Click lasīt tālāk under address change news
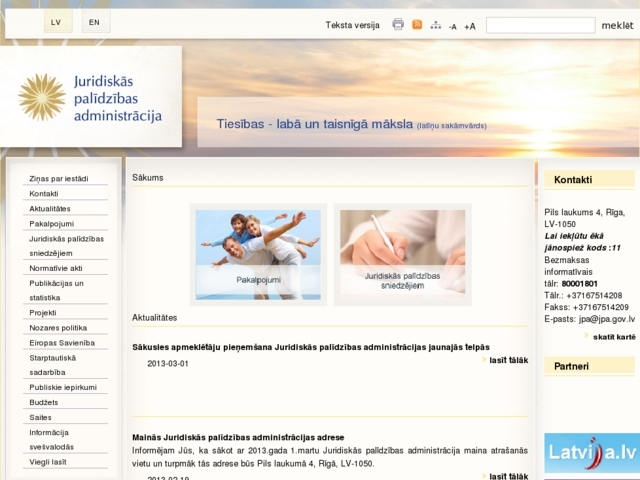The width and height of the screenshot is (640, 480). pos(509,476)
